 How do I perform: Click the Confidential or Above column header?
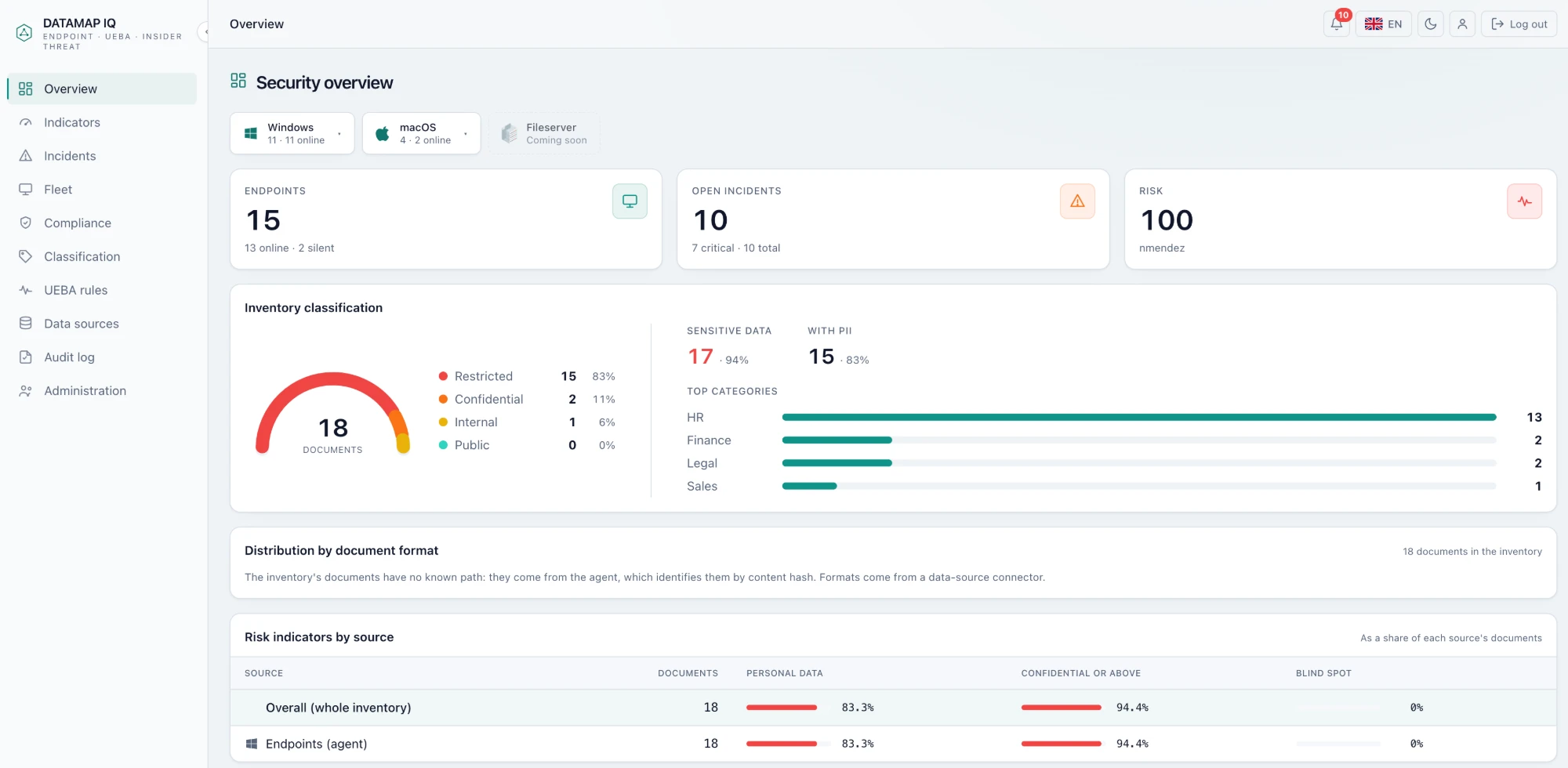tap(1081, 673)
